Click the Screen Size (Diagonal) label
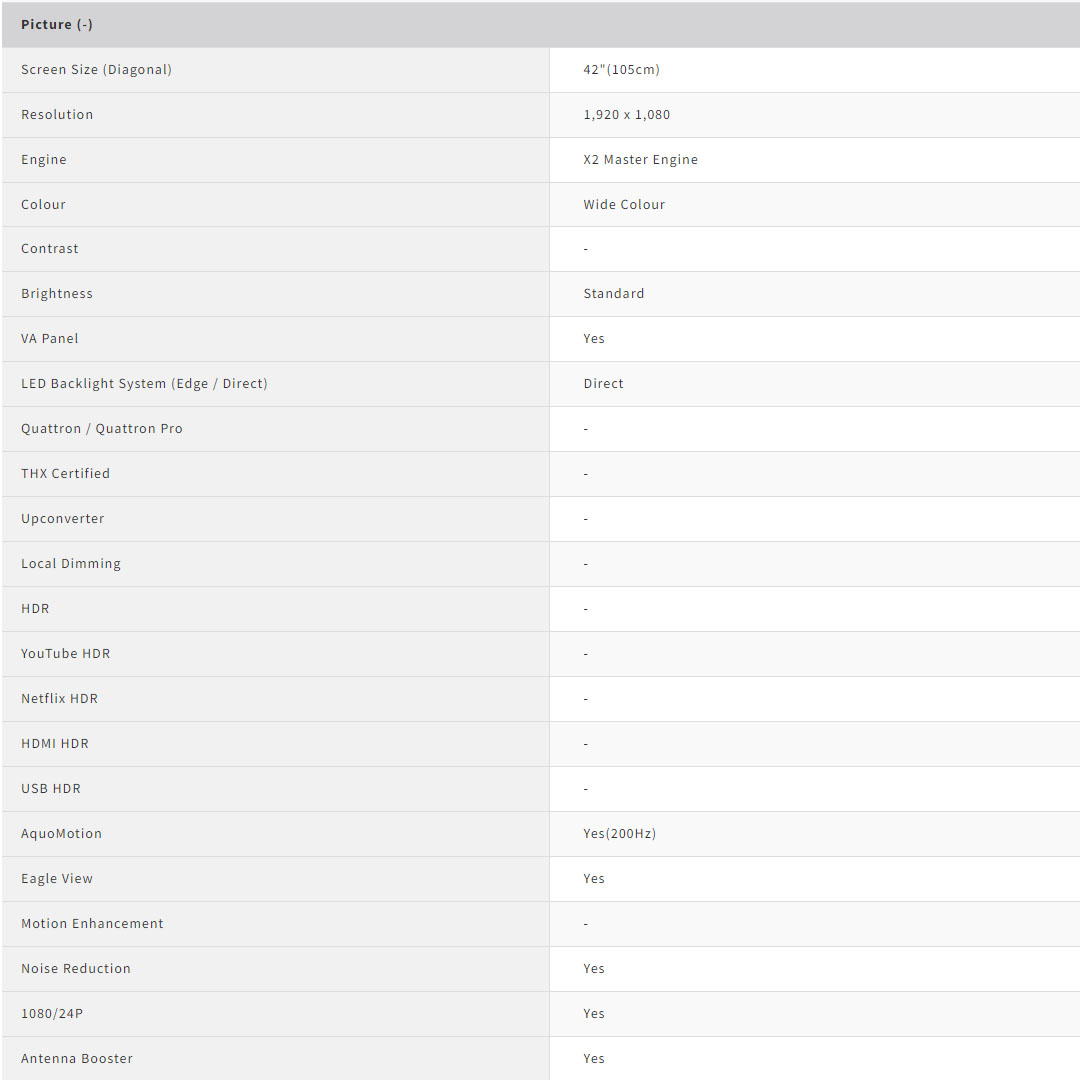 pos(96,70)
